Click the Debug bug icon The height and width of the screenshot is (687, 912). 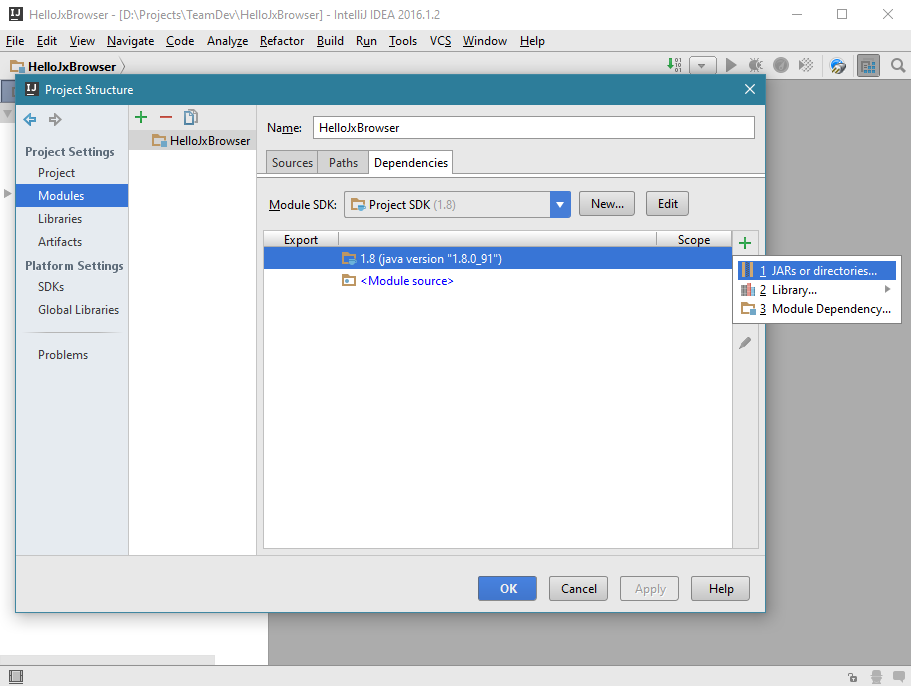click(756, 65)
